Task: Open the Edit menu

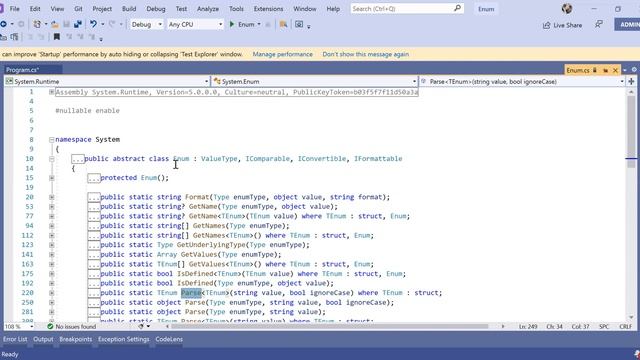Action: (35, 9)
